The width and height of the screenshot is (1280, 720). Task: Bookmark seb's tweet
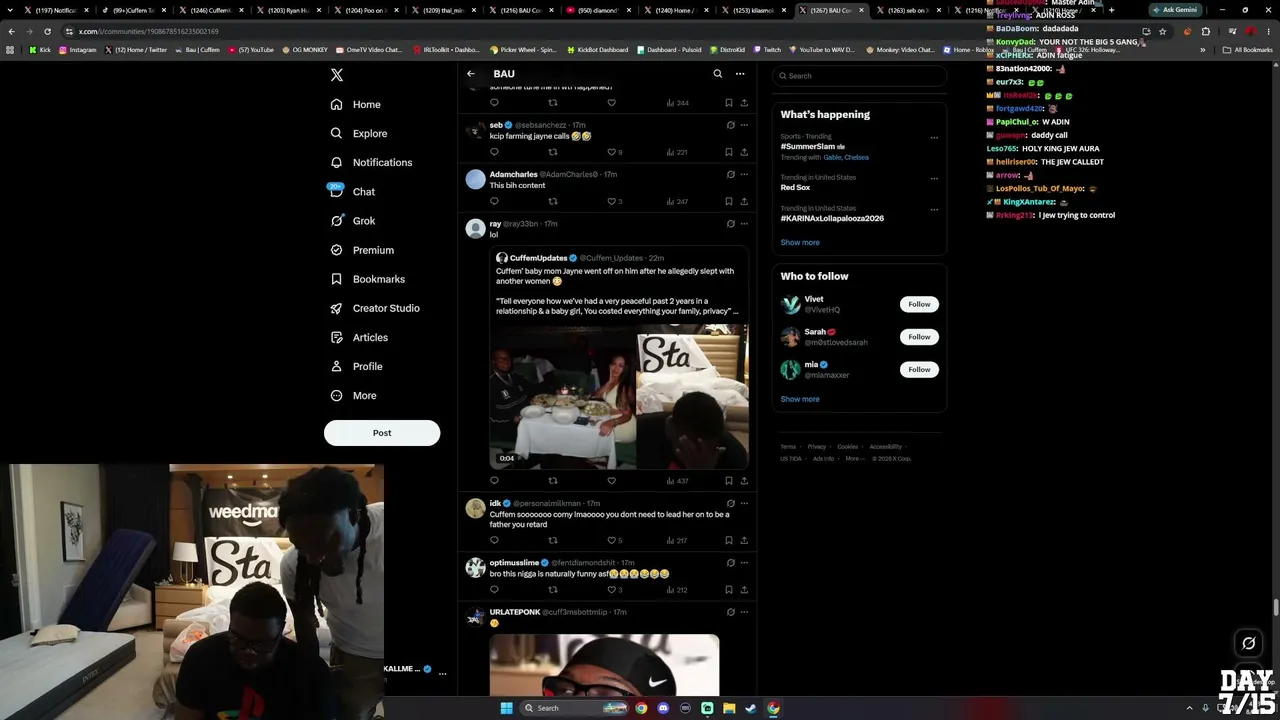729,152
